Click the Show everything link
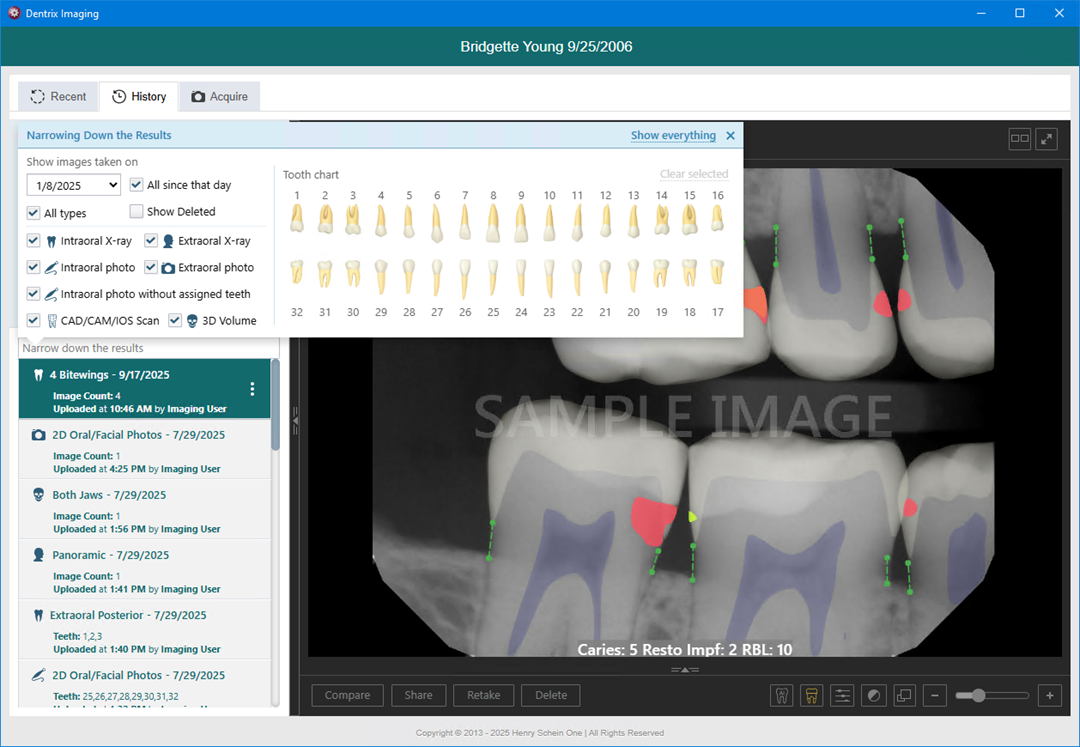The image size is (1080, 747). [673, 136]
